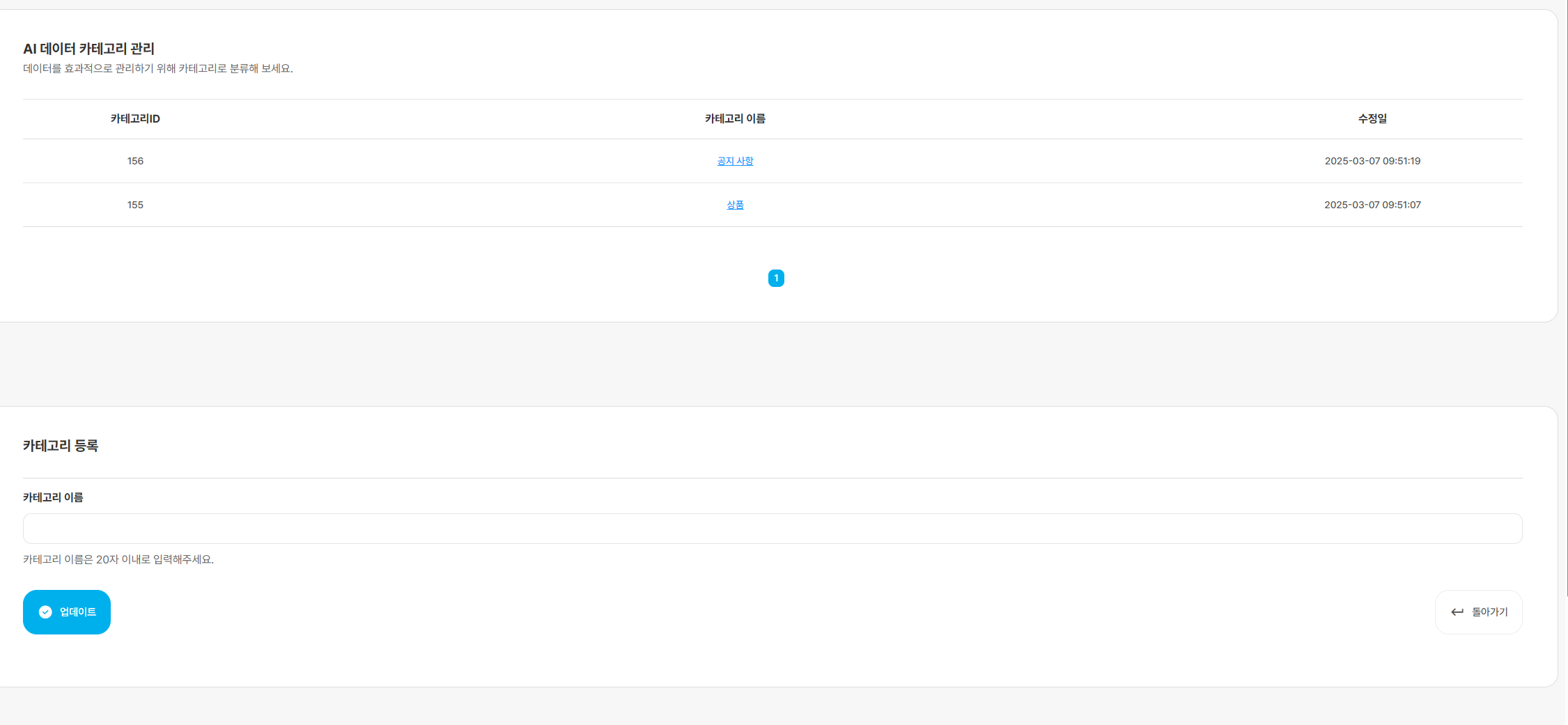Image resolution: width=1568 pixels, height=725 pixels.
Task: Click the 카테고리 이름 column header
Action: (735, 119)
